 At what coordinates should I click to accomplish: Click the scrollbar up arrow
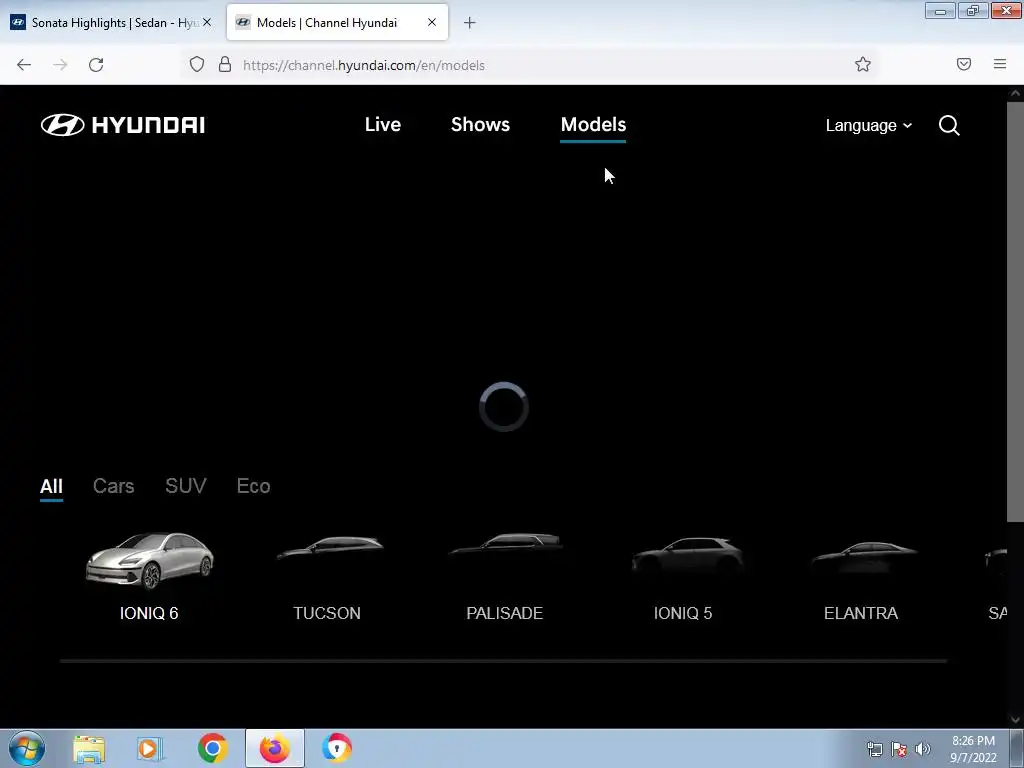point(1015,93)
